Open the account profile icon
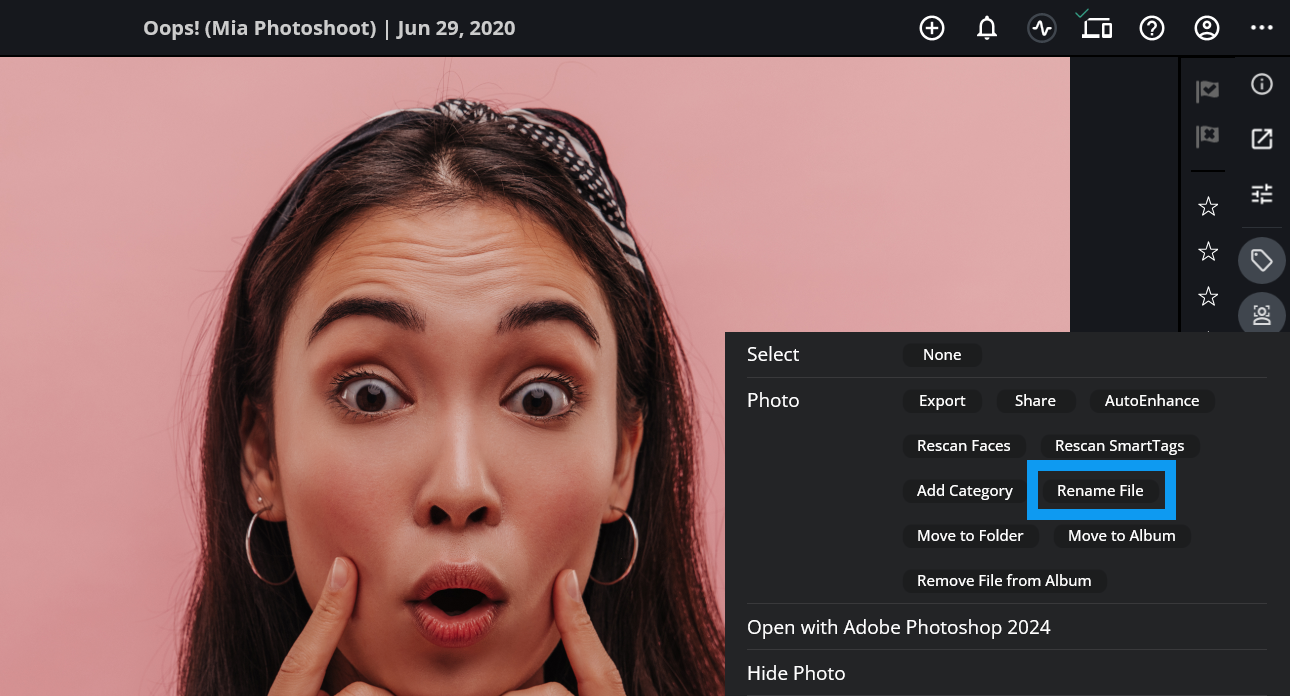This screenshot has height=696, width=1290. click(x=1207, y=28)
